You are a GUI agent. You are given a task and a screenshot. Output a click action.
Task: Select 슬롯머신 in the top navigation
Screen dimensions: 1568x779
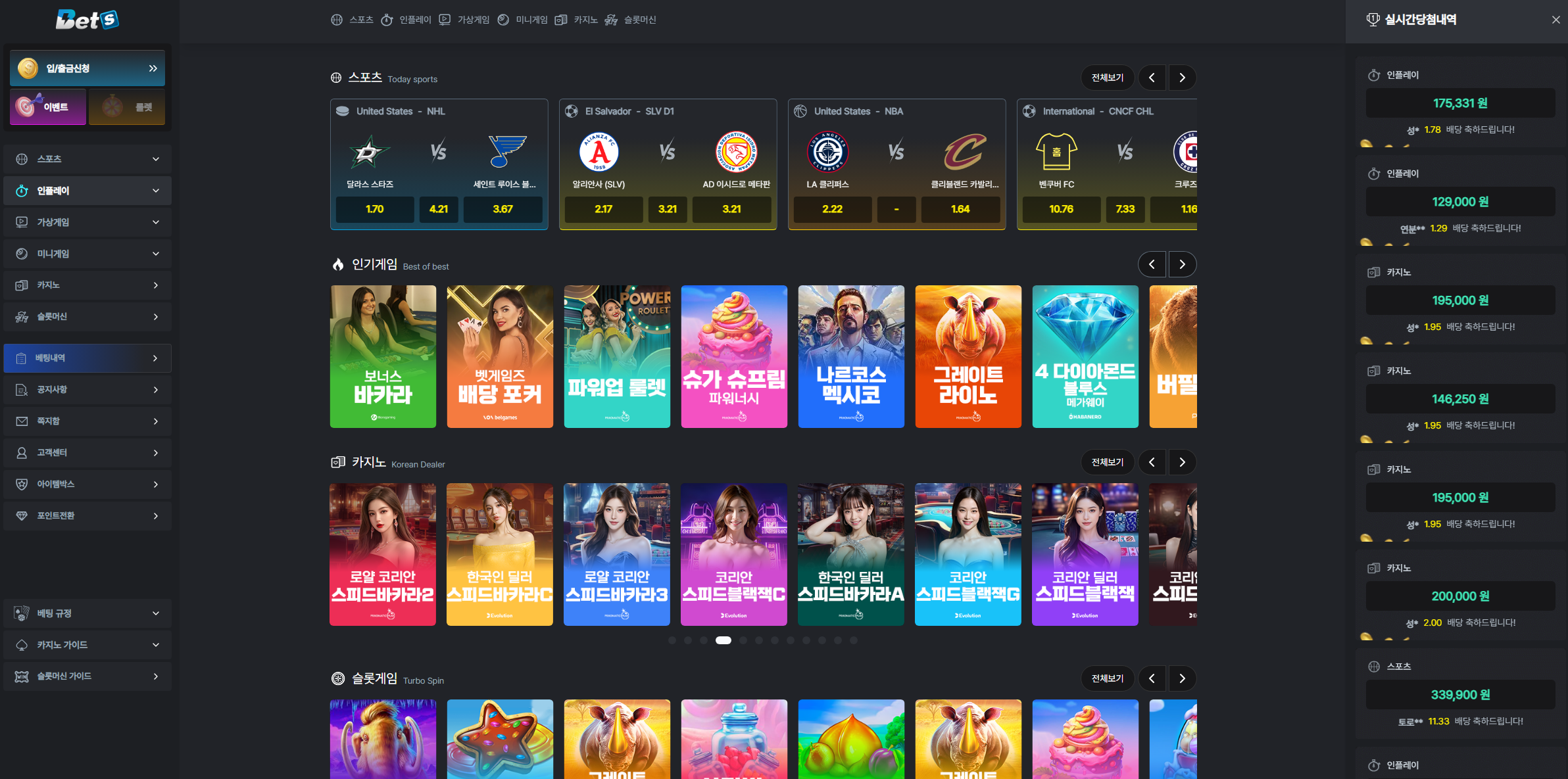coord(631,20)
